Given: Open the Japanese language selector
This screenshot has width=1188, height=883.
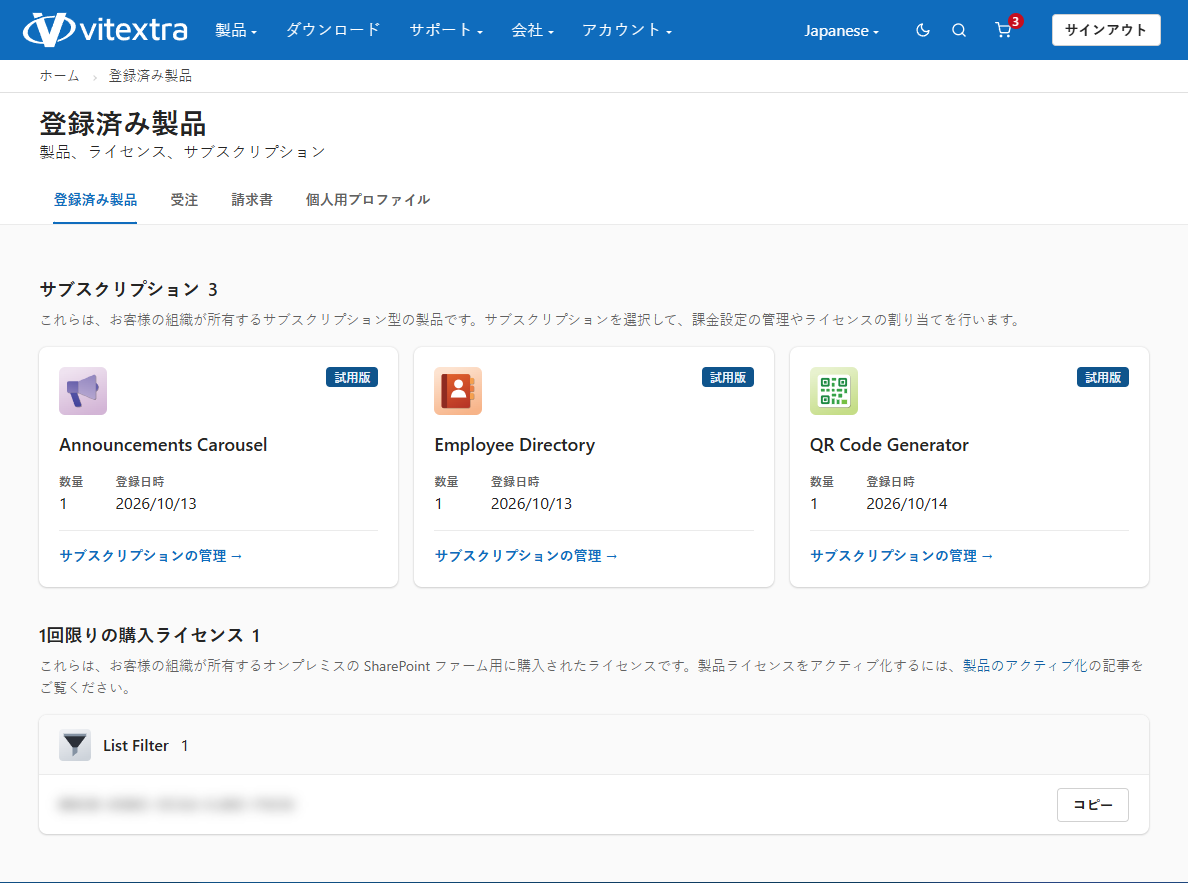Looking at the screenshot, I should coord(841,30).
